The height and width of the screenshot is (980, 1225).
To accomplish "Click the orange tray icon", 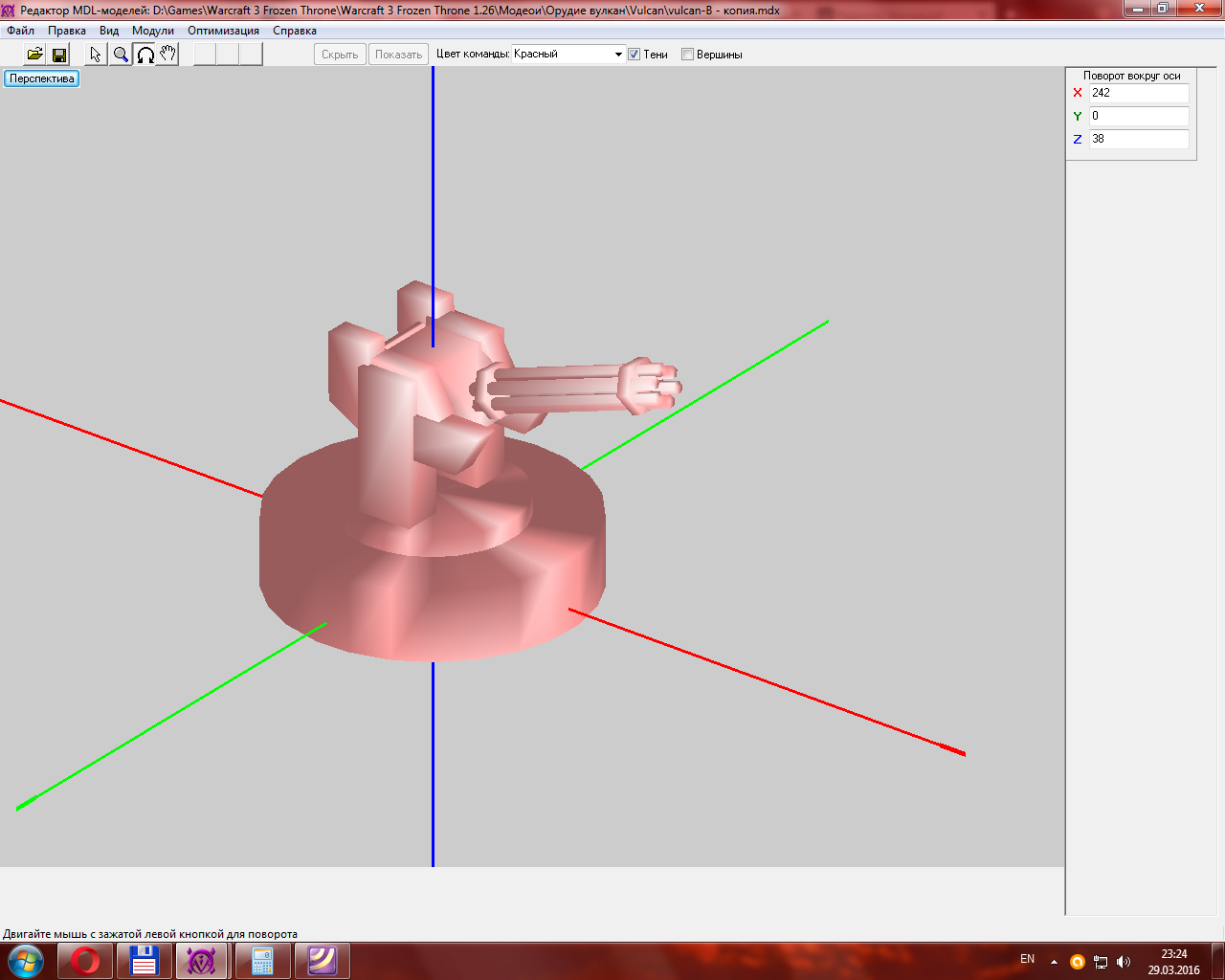I will (x=1078, y=962).
